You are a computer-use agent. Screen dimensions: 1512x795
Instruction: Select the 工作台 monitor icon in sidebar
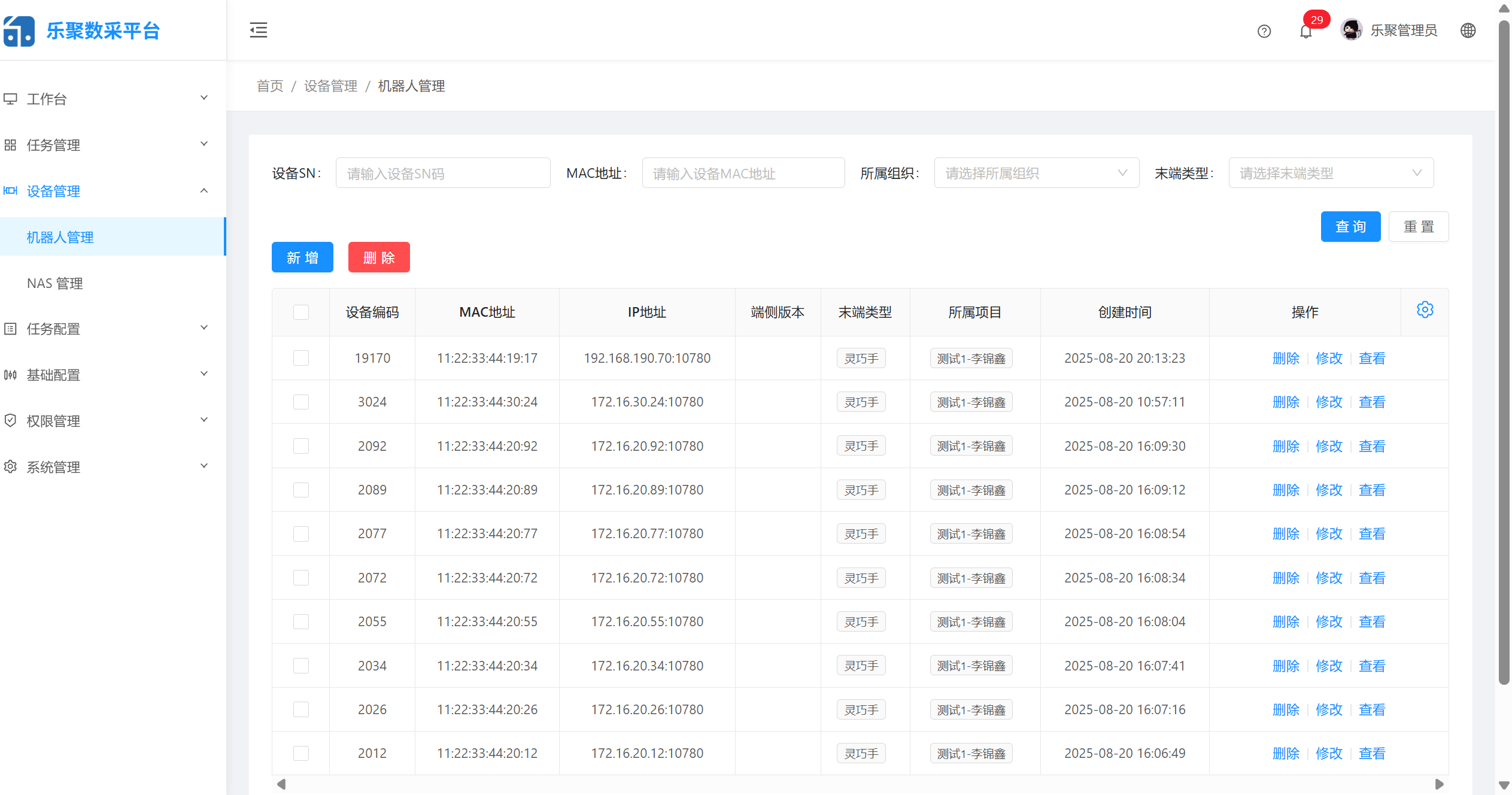11,98
